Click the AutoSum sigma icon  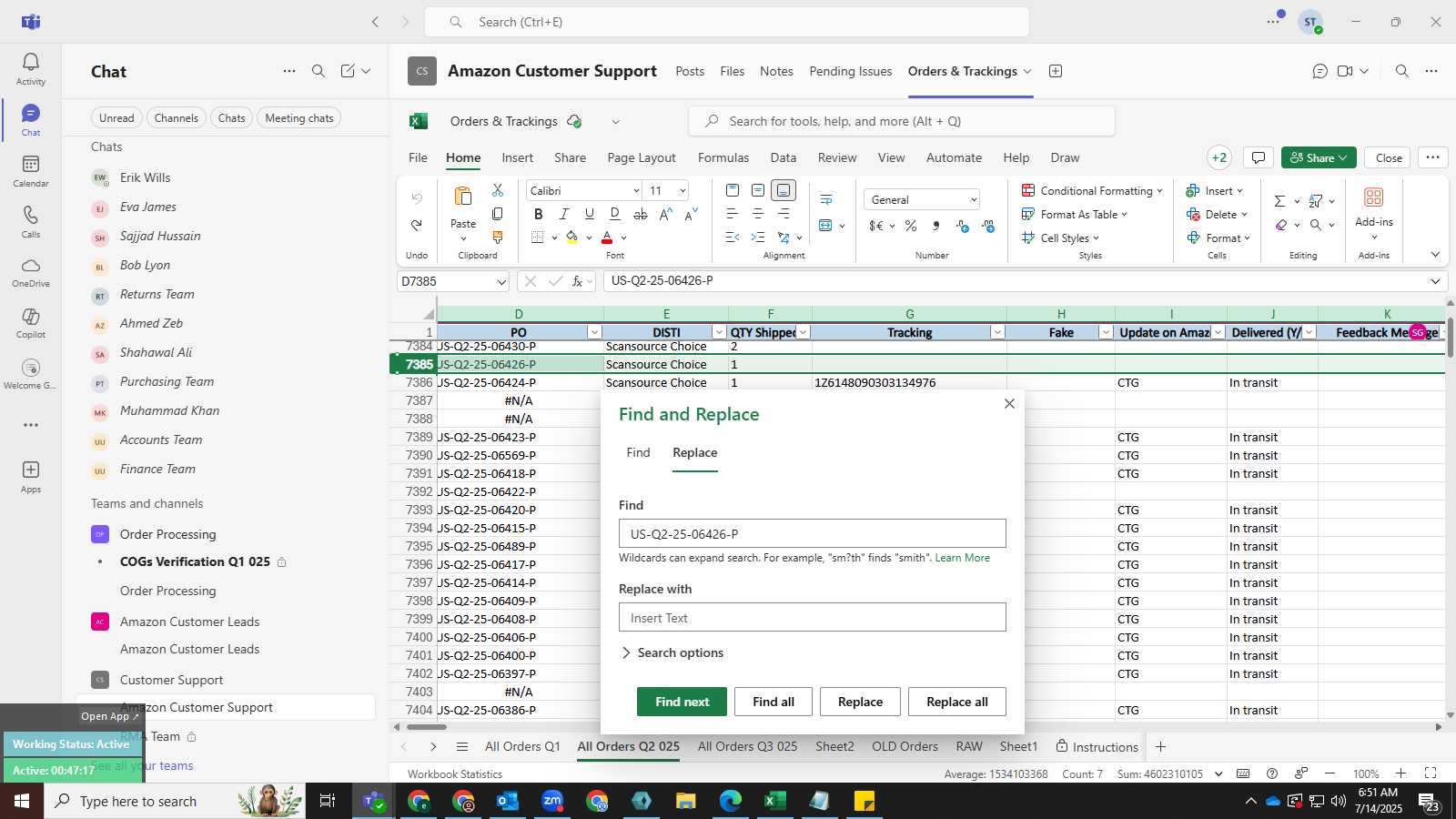coord(1279,201)
